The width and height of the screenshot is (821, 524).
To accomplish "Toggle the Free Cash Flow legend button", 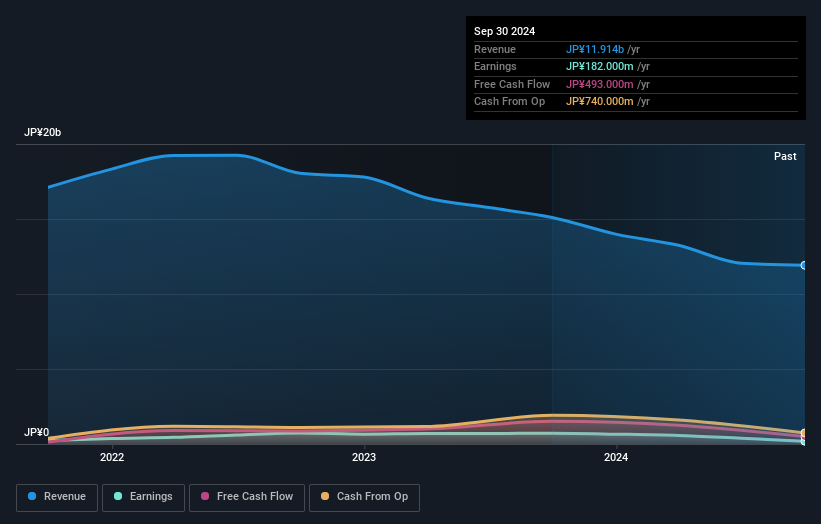I will (x=247, y=497).
